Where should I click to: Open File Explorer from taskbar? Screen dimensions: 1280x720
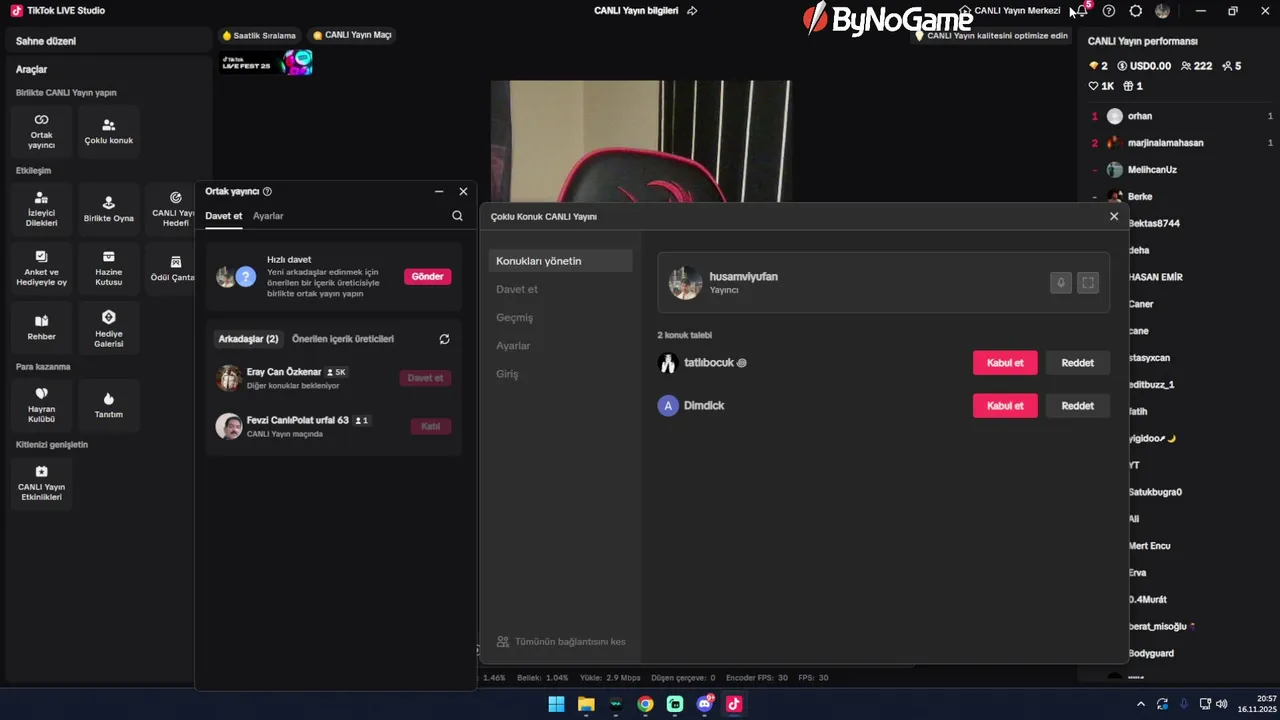pos(586,704)
